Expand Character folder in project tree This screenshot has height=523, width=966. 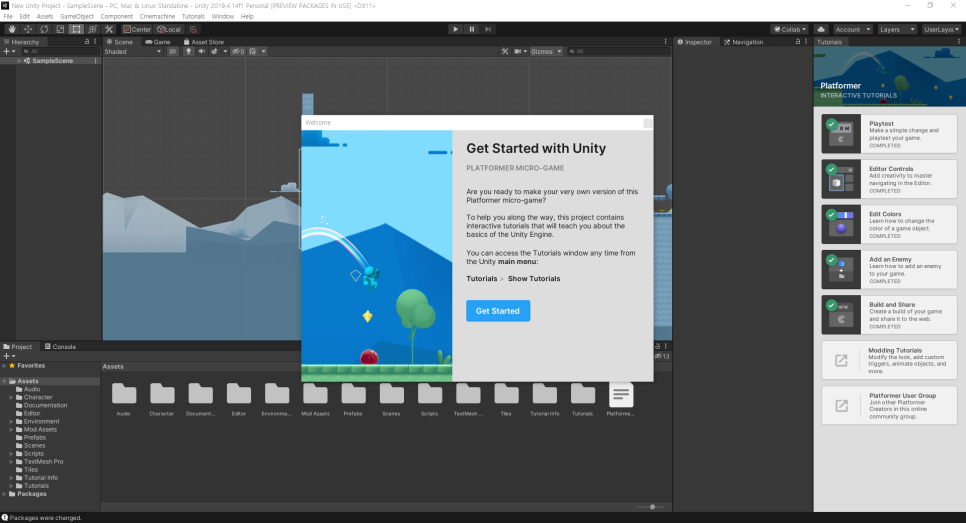click(11, 397)
